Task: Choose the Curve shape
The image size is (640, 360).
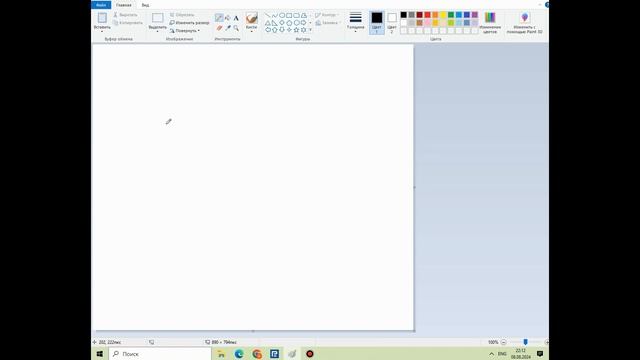Action: (x=275, y=16)
